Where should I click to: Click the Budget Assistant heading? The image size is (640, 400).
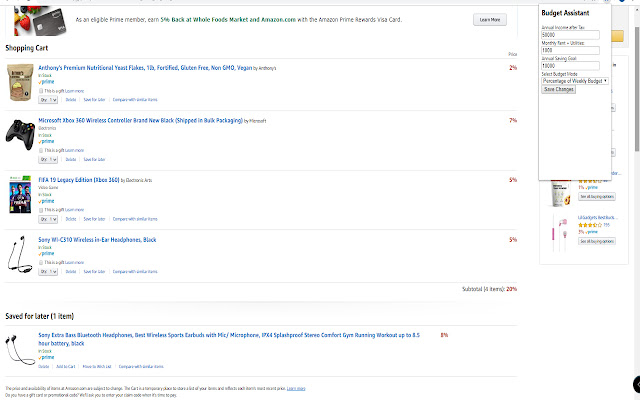[x=565, y=13]
